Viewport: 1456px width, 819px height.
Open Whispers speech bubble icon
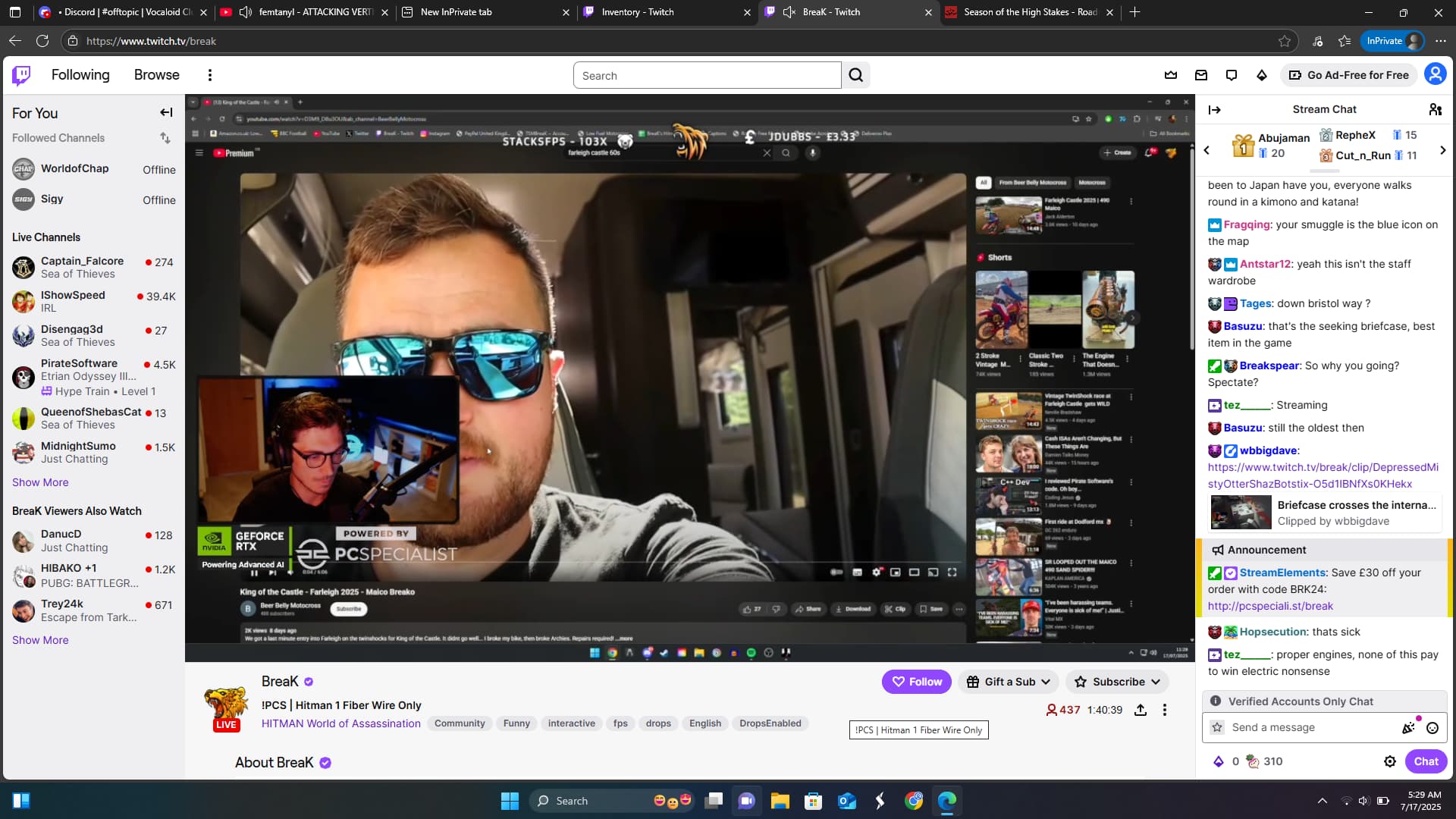1232,75
